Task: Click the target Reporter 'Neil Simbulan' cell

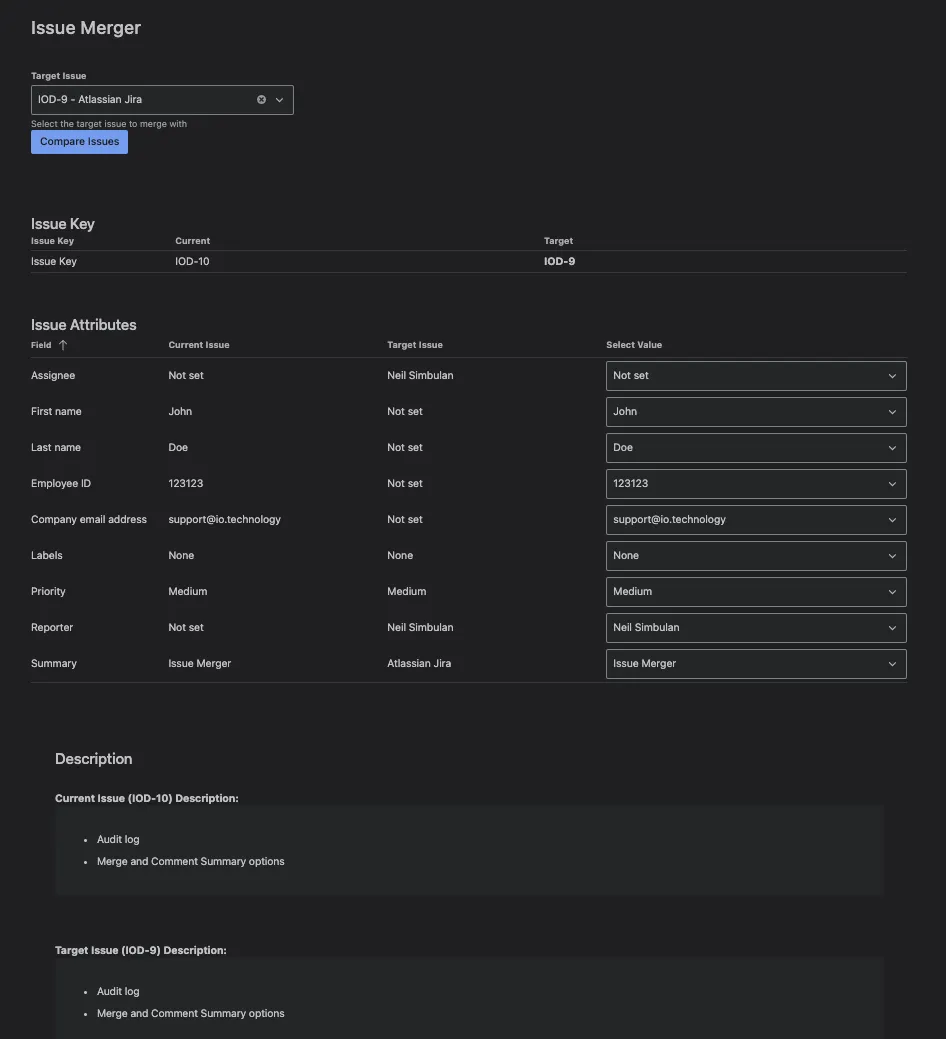Action: coord(420,628)
